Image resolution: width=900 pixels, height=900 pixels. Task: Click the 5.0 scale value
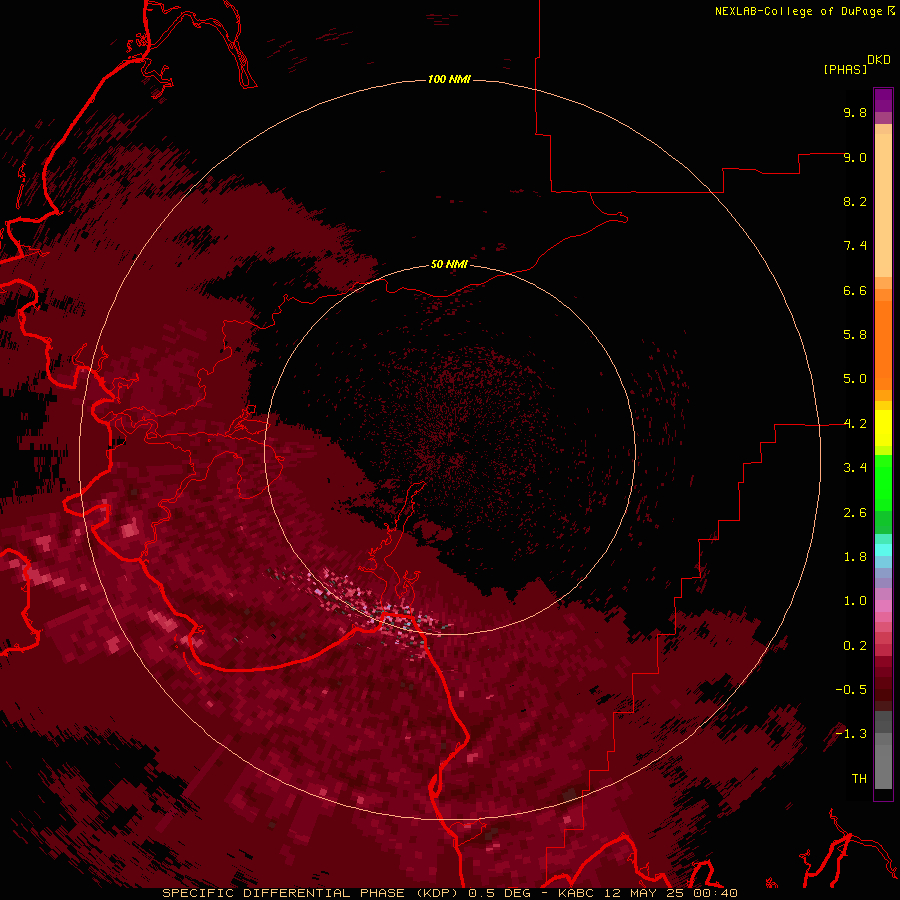pos(855,379)
